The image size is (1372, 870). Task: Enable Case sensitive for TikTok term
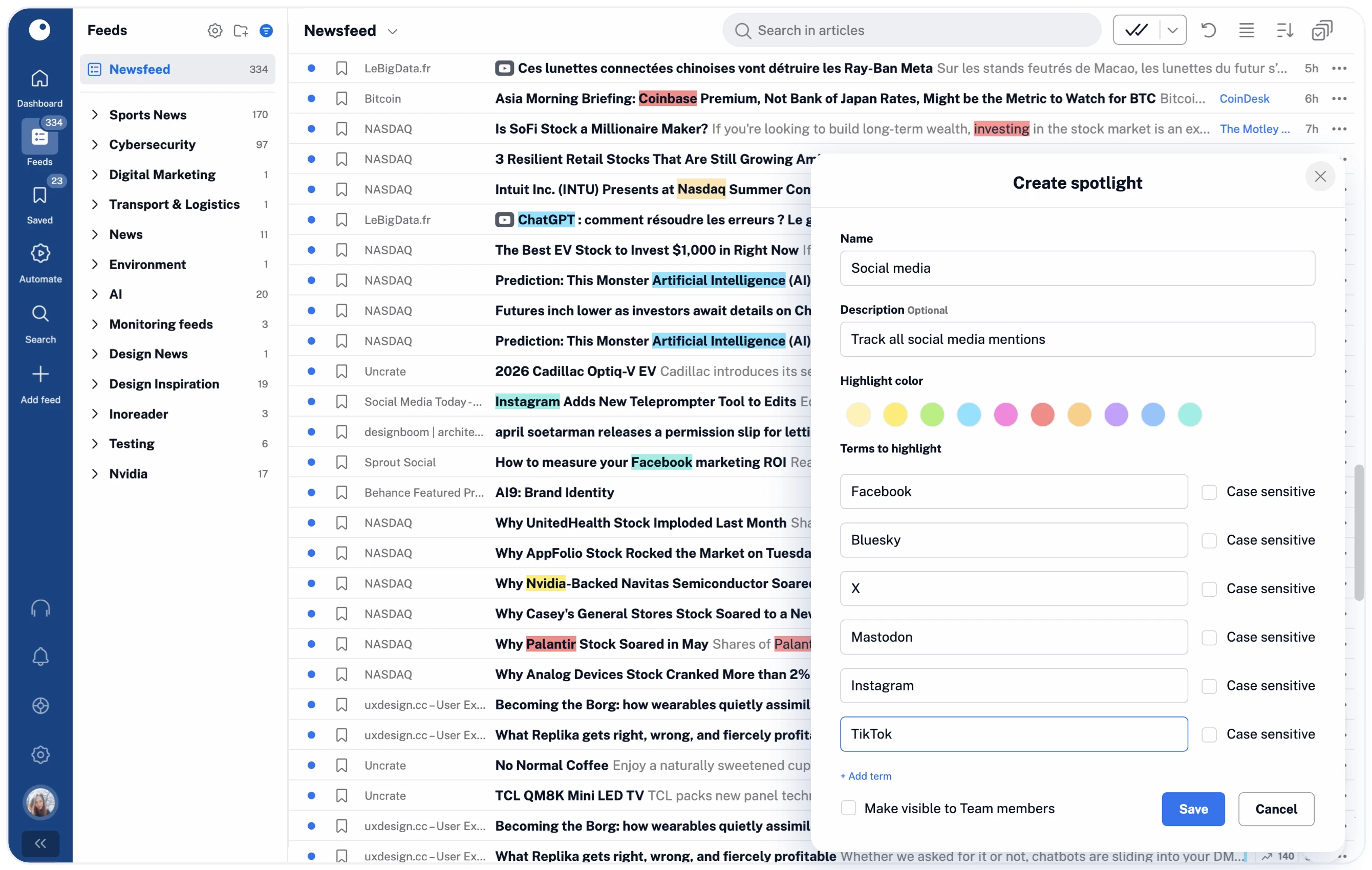point(1209,734)
